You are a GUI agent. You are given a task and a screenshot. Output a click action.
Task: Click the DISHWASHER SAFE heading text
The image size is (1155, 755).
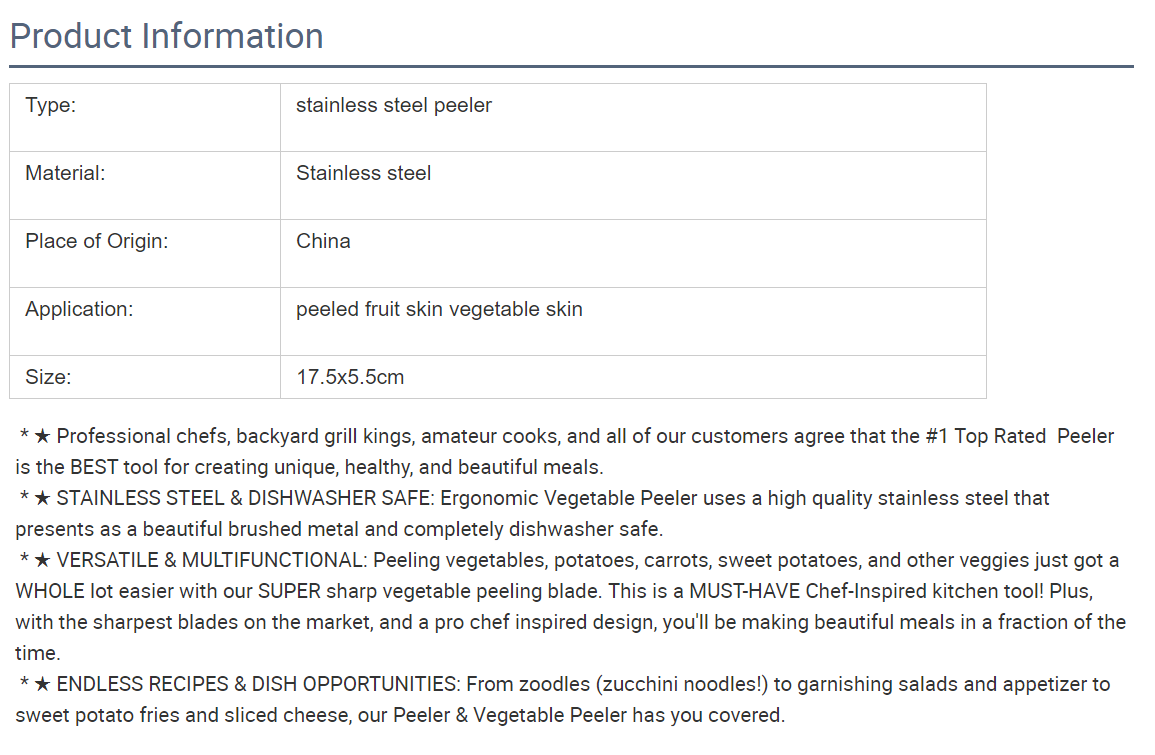point(339,498)
